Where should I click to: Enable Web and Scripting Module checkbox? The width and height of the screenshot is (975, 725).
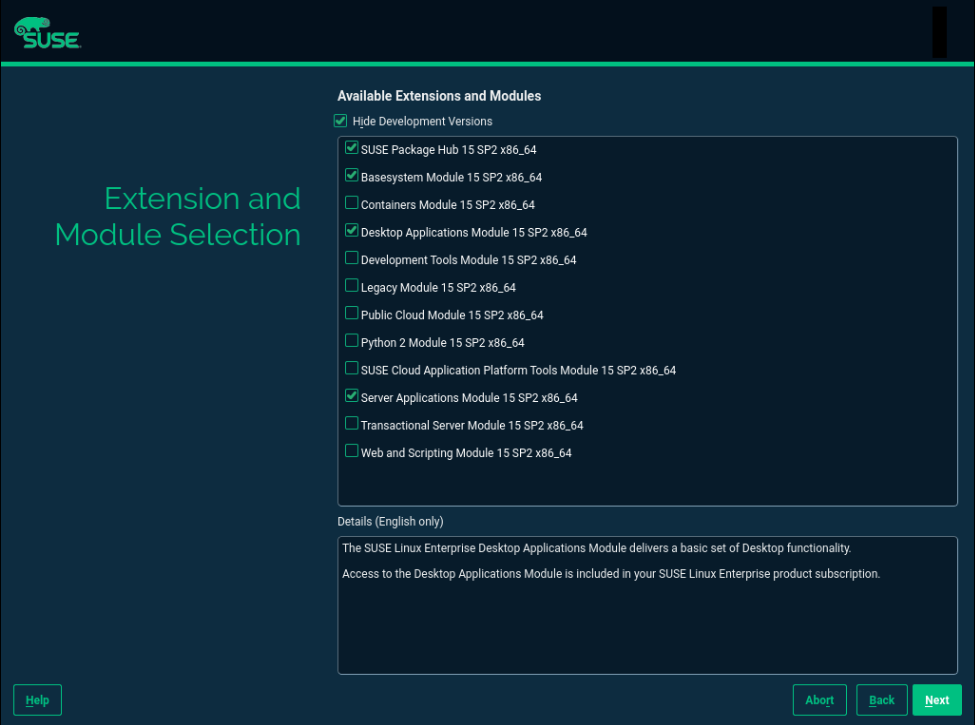352,451
